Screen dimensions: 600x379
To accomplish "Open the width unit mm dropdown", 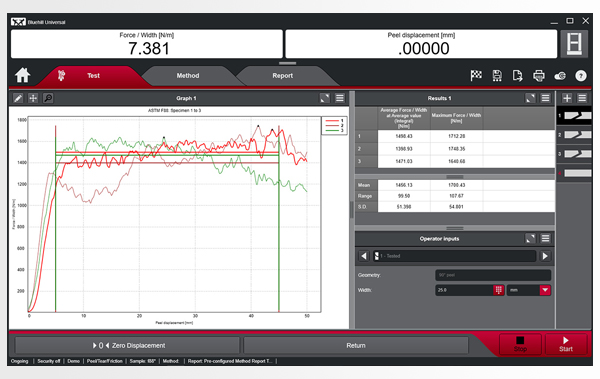I will (545, 290).
